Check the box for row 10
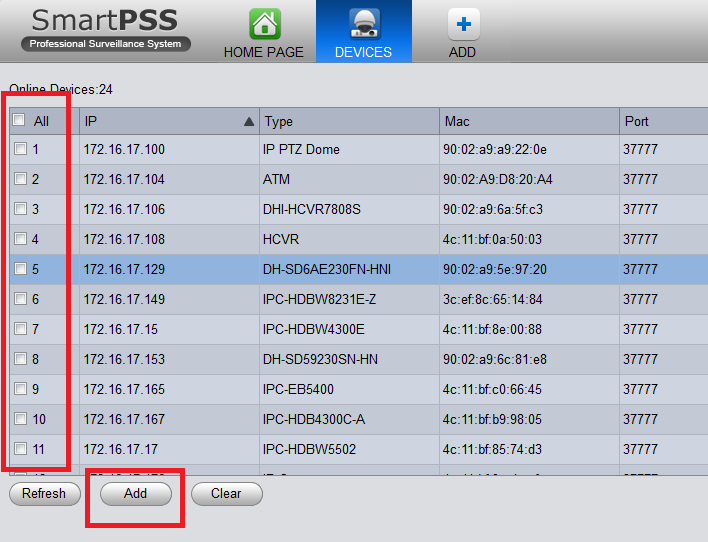Screen dimensions: 708x542 point(20,418)
